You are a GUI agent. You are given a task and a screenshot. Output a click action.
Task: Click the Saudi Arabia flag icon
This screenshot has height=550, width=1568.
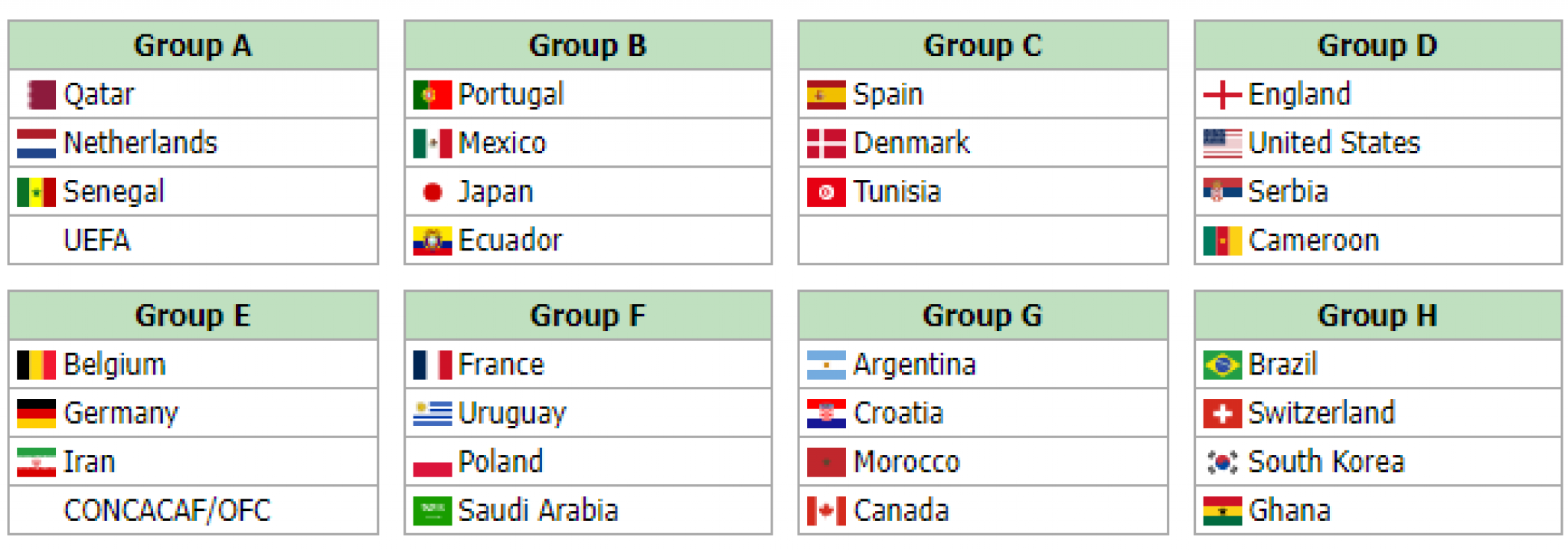click(432, 511)
